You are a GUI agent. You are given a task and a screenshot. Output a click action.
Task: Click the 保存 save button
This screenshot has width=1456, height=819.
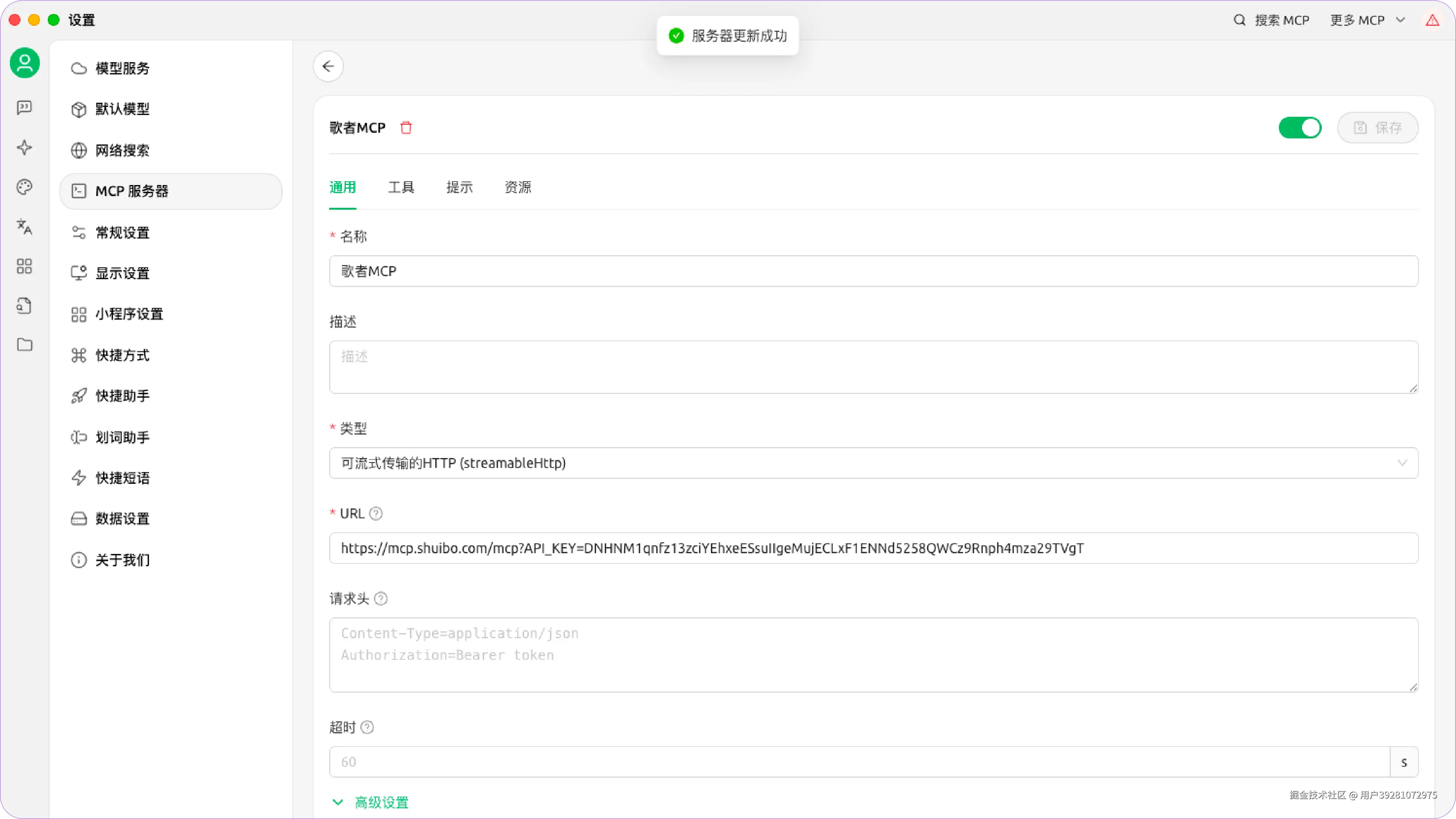tap(1378, 128)
